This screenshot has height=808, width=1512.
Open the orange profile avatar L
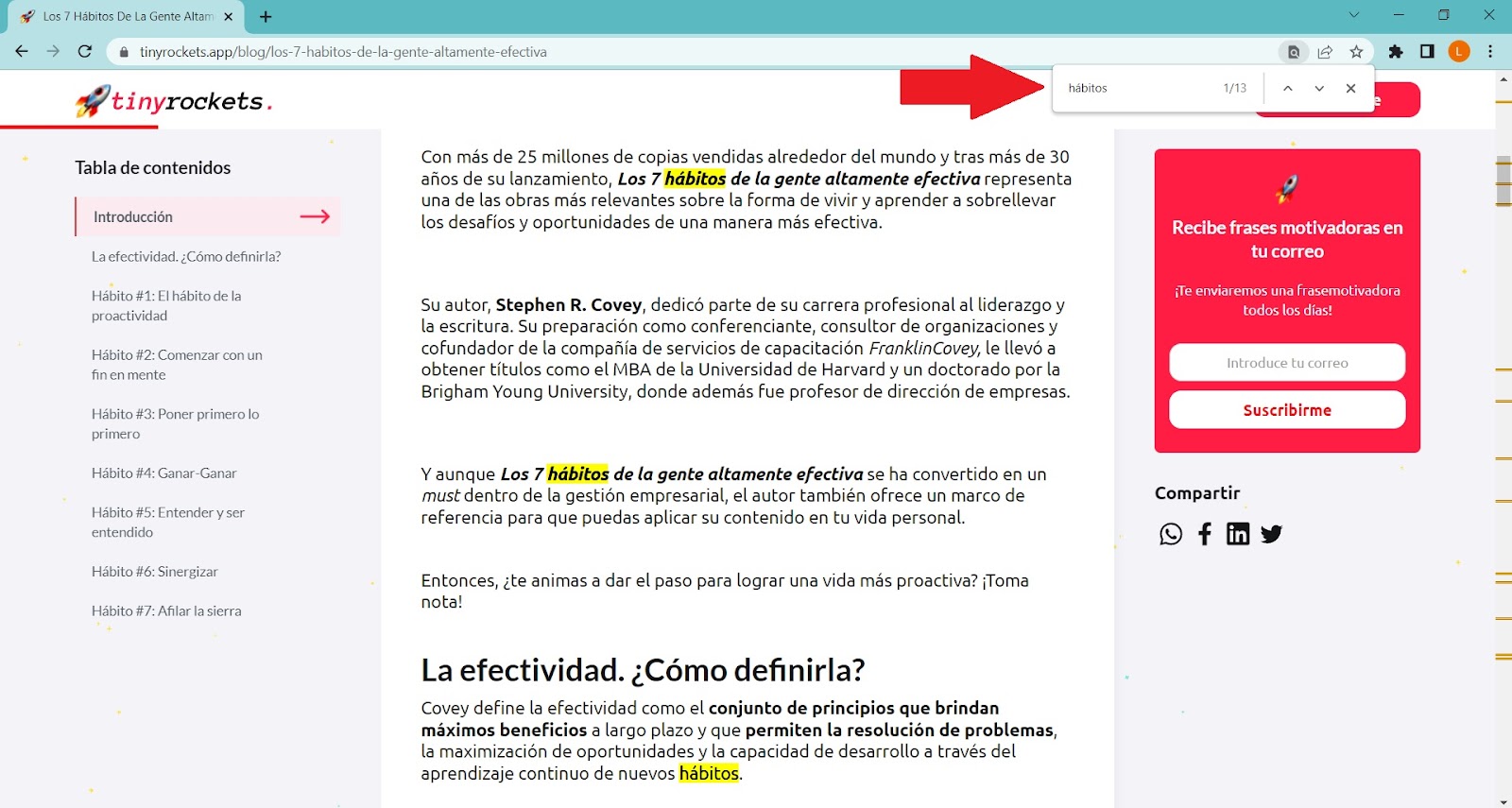click(1459, 52)
